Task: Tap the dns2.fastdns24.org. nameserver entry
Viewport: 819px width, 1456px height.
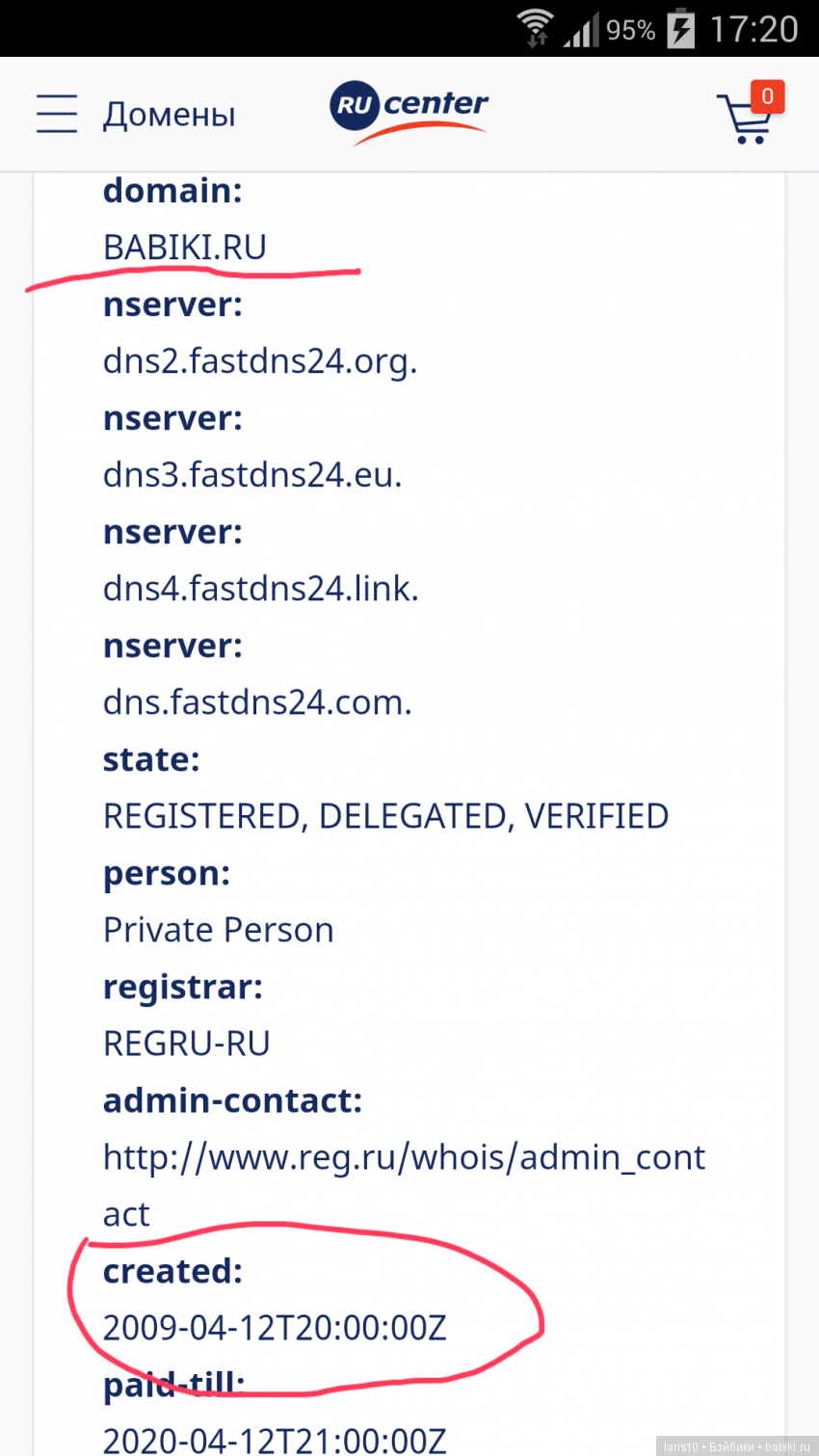Action: point(260,361)
